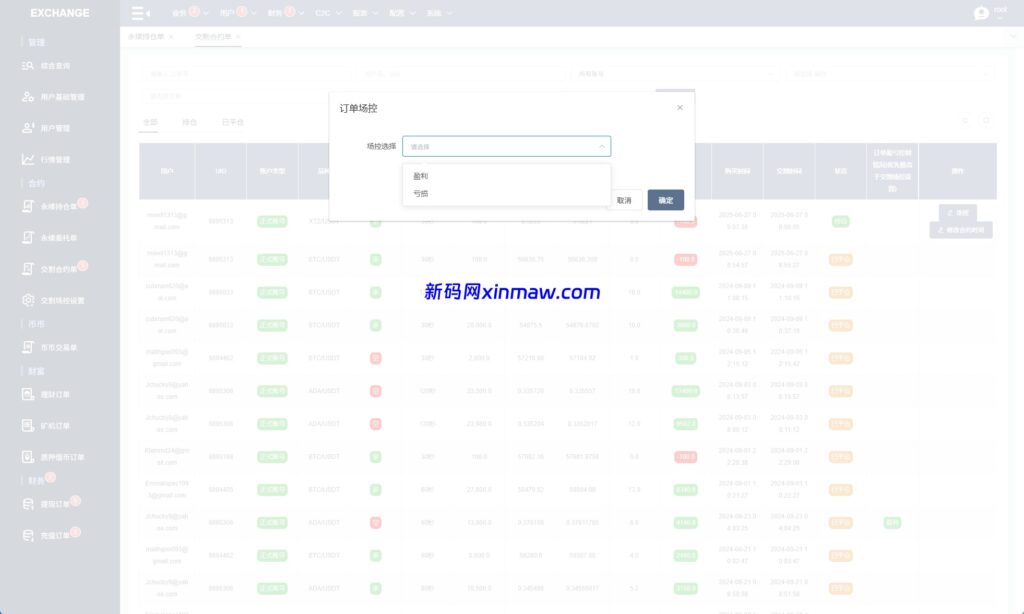The width and height of the screenshot is (1024, 614).
Task: Select 盈利 option in the dropdown list
Action: [x=421, y=175]
